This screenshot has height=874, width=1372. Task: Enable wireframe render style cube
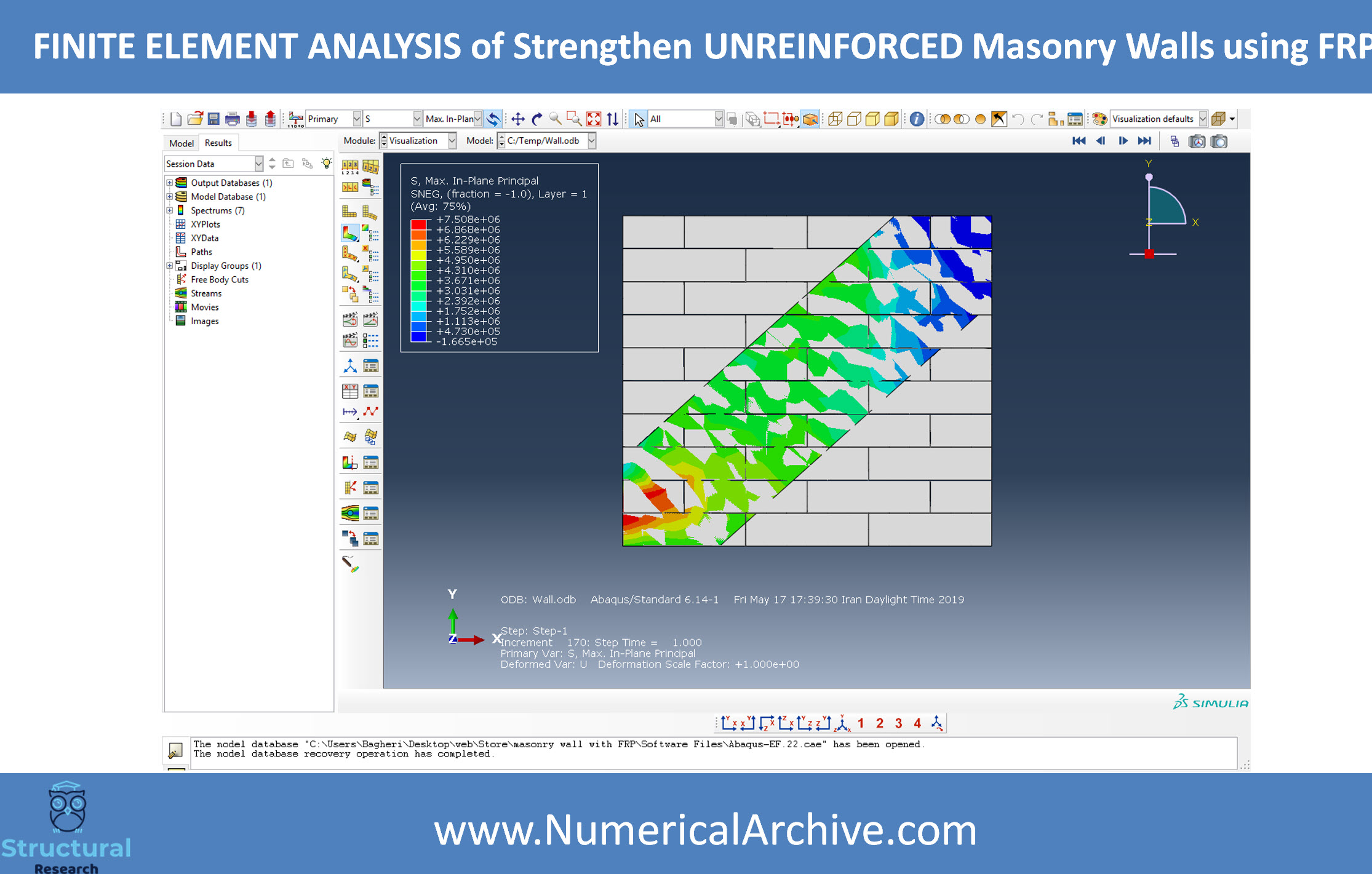835,119
